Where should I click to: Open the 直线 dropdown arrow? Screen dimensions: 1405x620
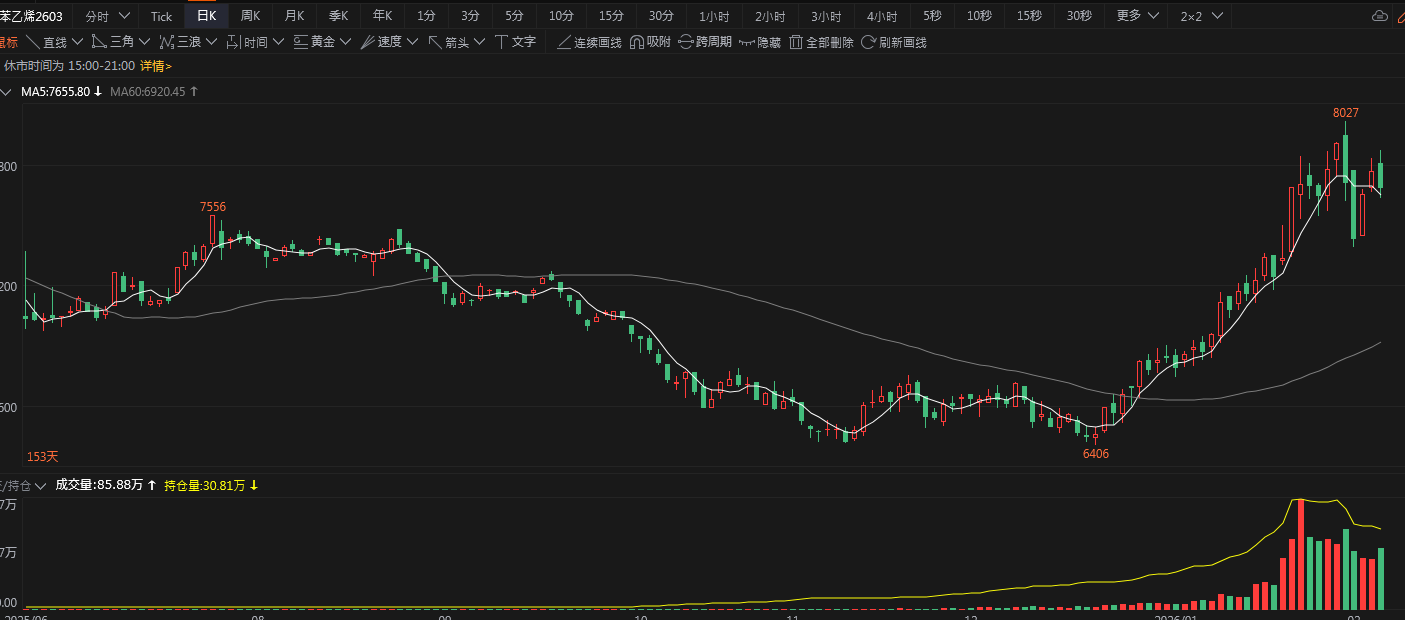[77, 42]
